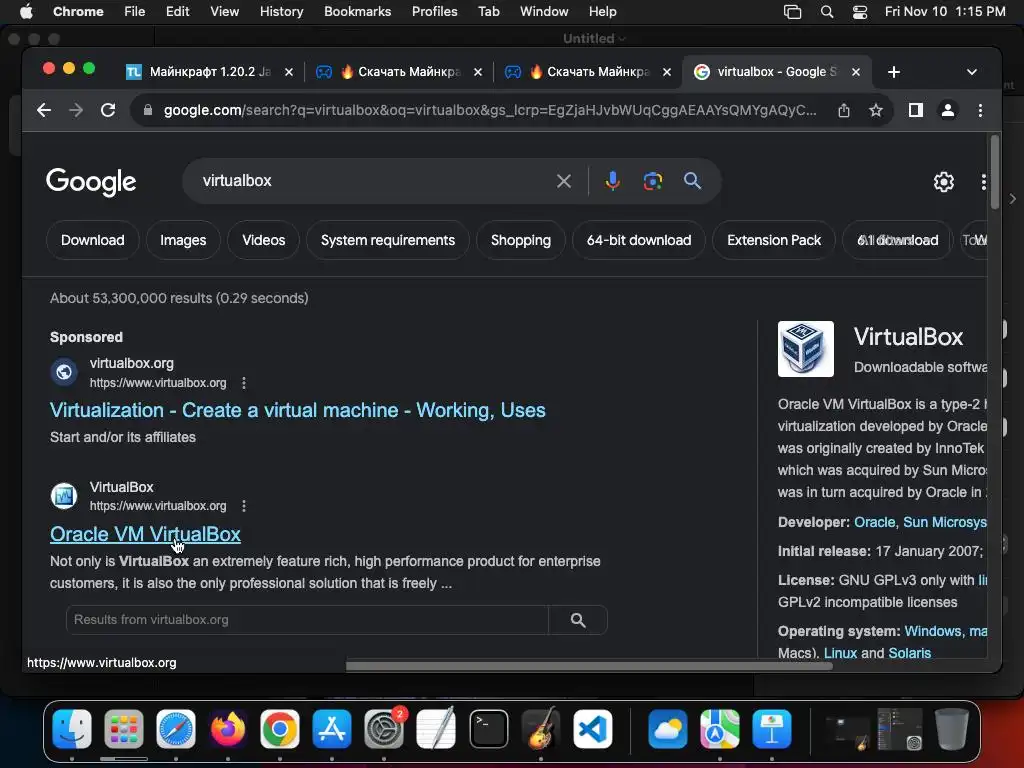The height and width of the screenshot is (768, 1024).
Task: Open the Bookmarks menu
Action: pos(357,12)
